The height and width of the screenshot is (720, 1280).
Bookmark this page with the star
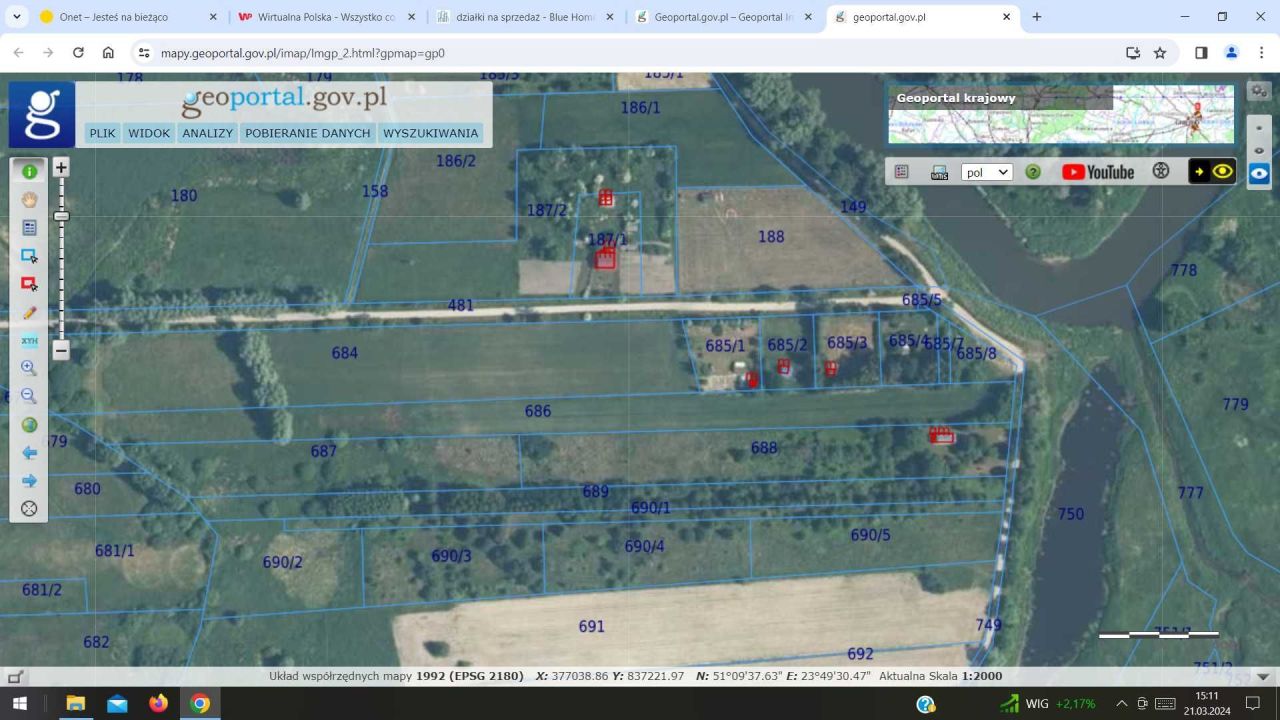click(x=1160, y=53)
